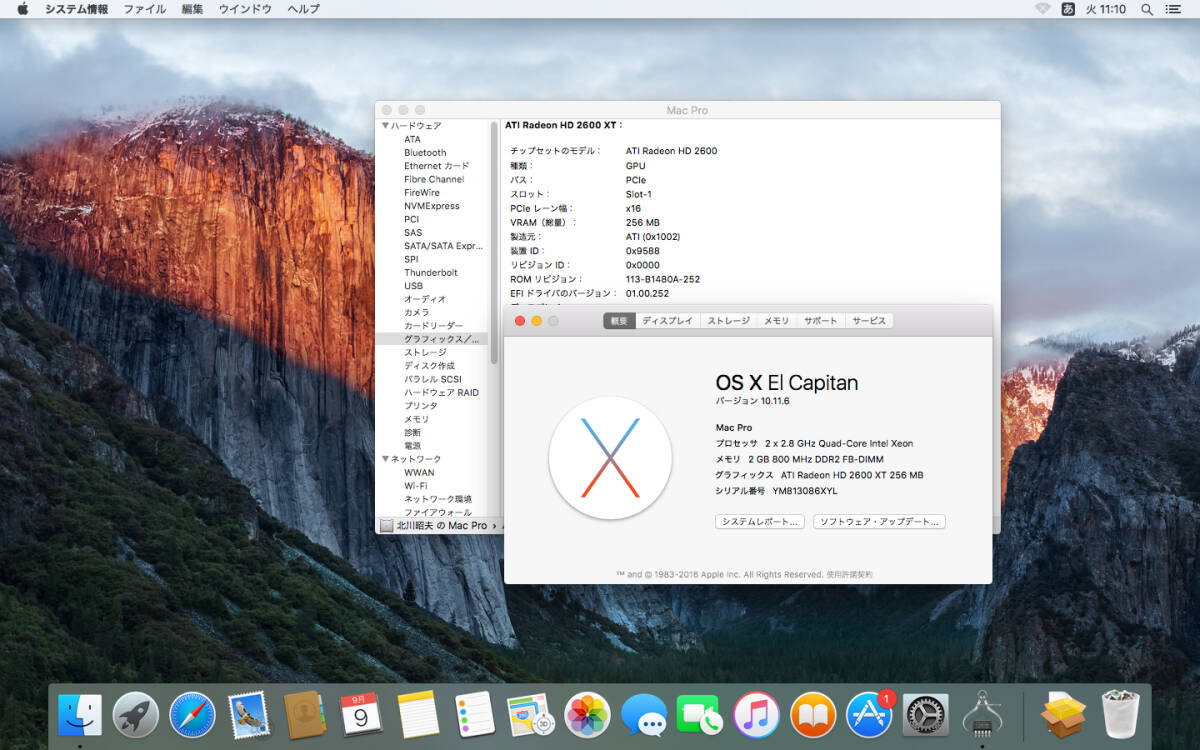Open the package box icon in Dock
1200x750 pixels.
(1063, 714)
